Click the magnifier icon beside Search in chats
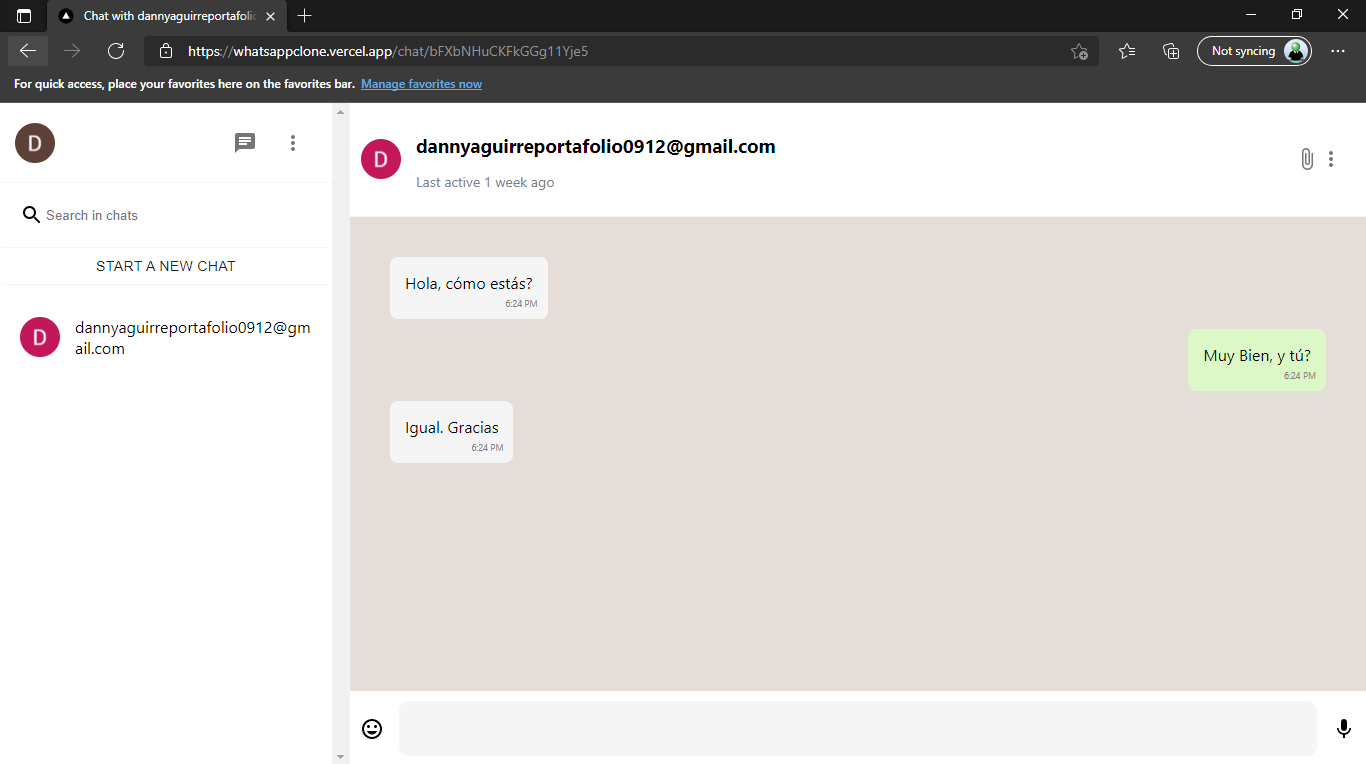Screen dimensions: 1366x764 32,215
